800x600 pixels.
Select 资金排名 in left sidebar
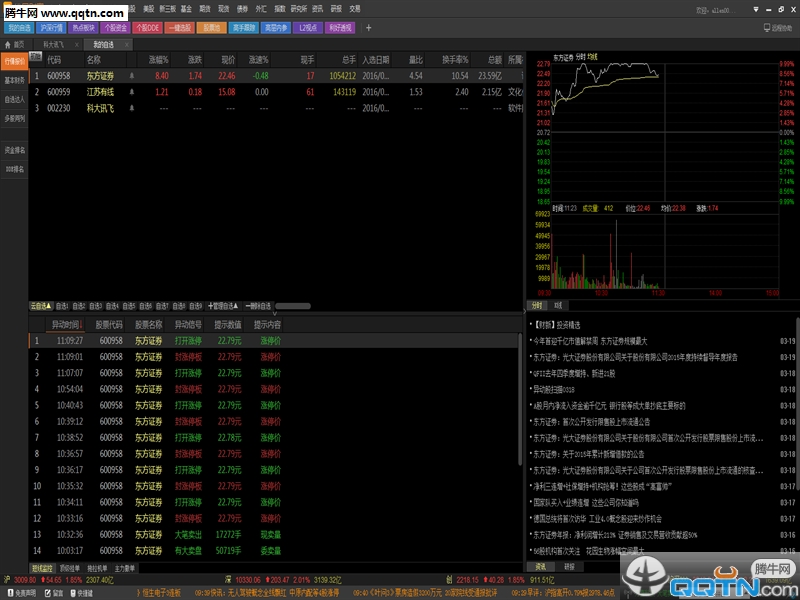pos(14,150)
